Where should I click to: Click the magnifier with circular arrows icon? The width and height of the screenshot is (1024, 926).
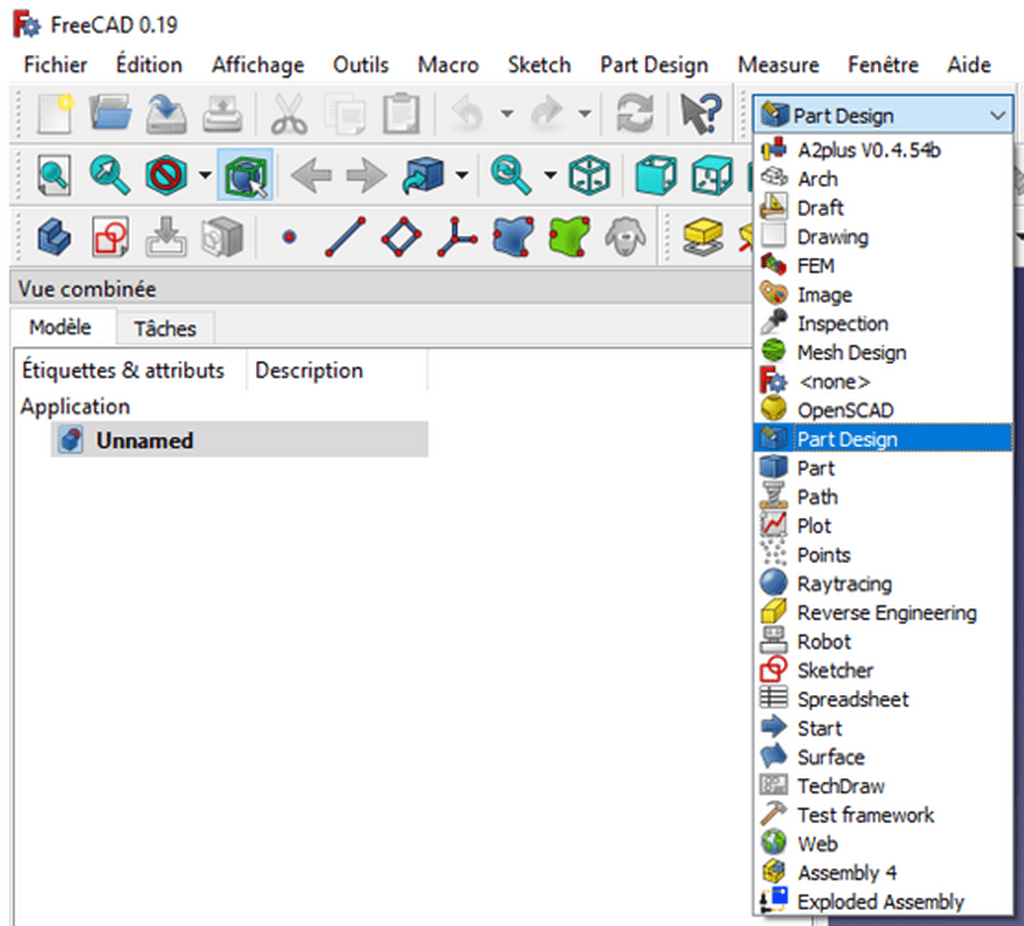click(x=511, y=175)
